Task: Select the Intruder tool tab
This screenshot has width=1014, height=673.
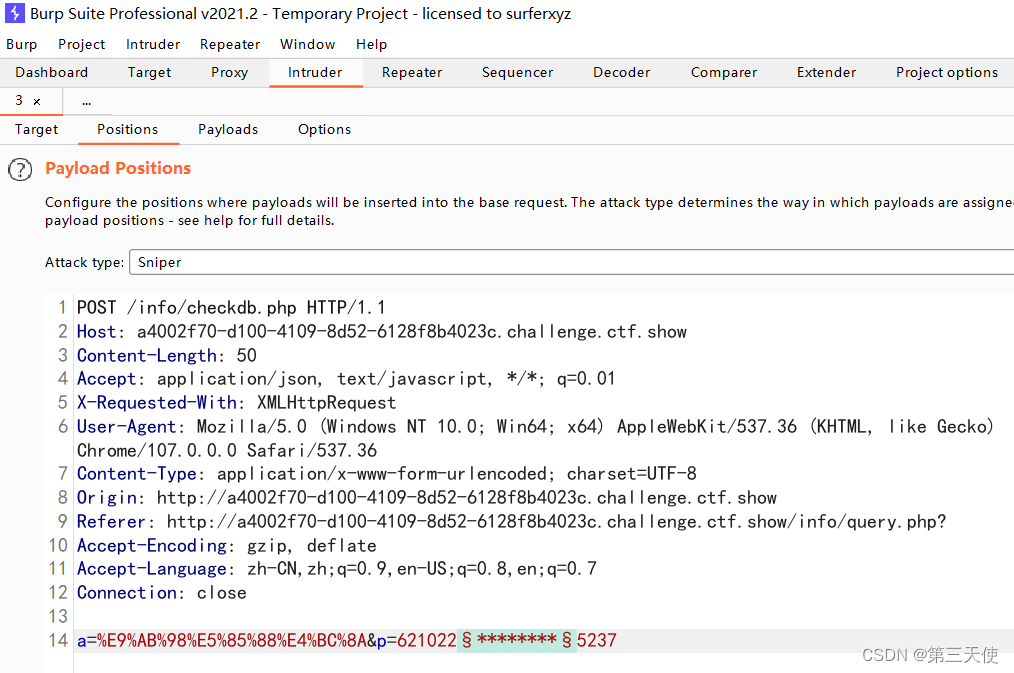Action: (315, 72)
